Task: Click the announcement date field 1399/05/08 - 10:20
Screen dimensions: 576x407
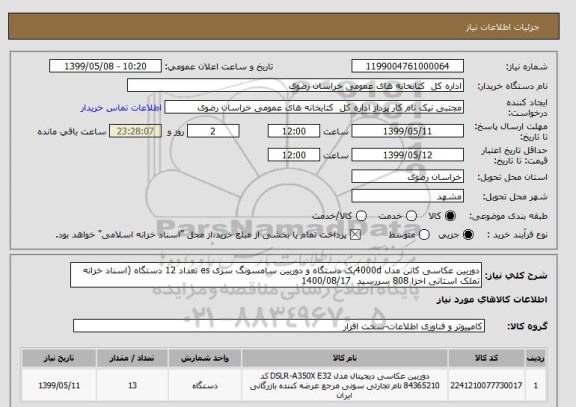Action: 105,66
